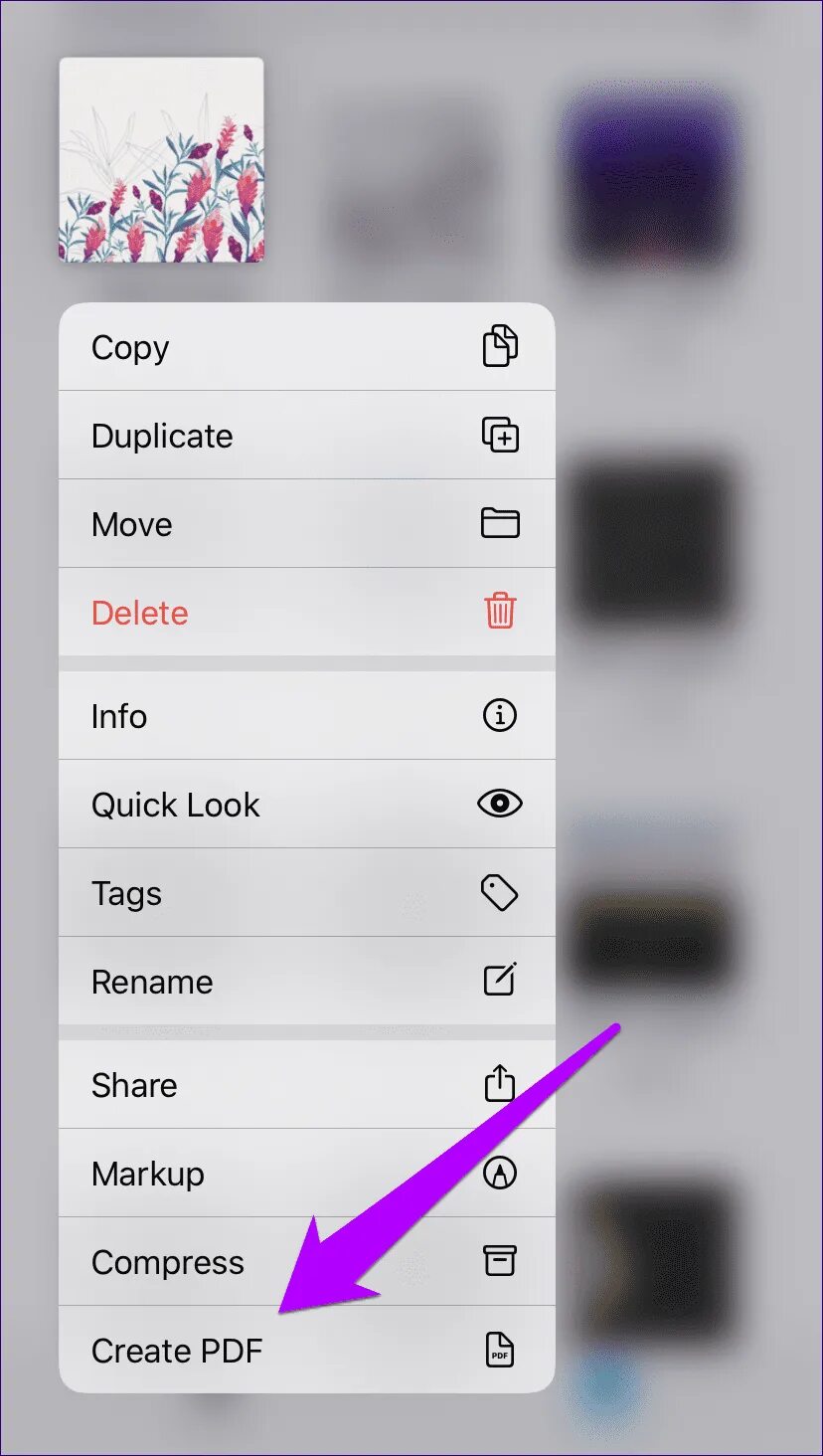Click the red Delete trash icon
This screenshot has width=823, height=1456.
tap(500, 611)
